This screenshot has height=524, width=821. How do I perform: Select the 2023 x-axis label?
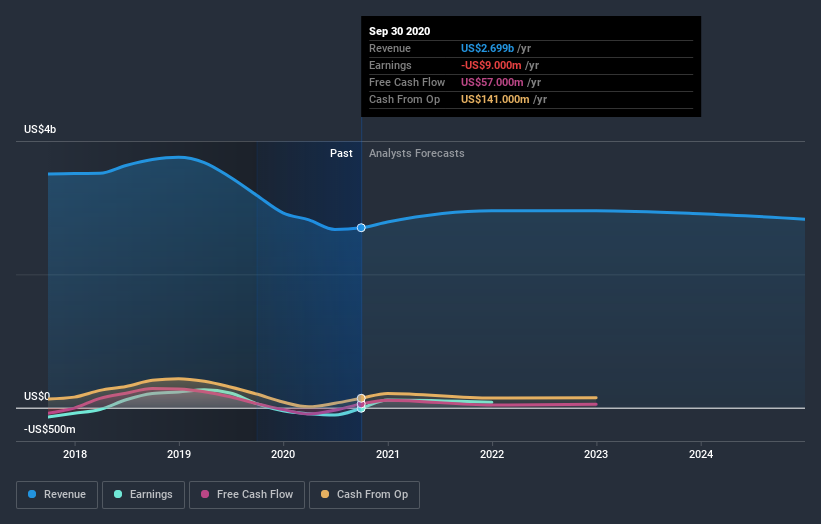point(596,454)
